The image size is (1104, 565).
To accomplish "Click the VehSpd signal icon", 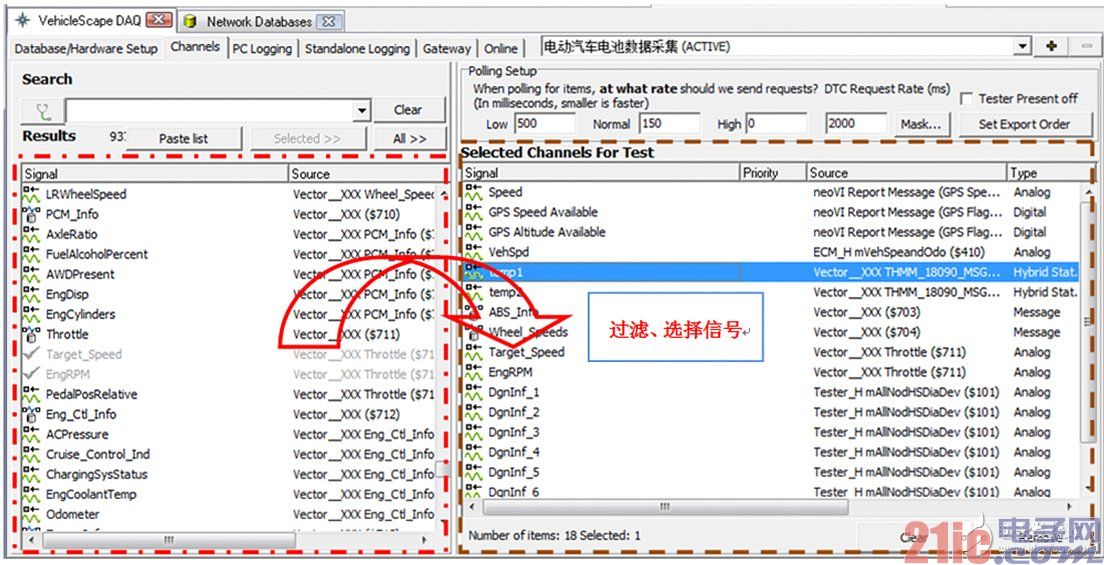I will 474,252.
